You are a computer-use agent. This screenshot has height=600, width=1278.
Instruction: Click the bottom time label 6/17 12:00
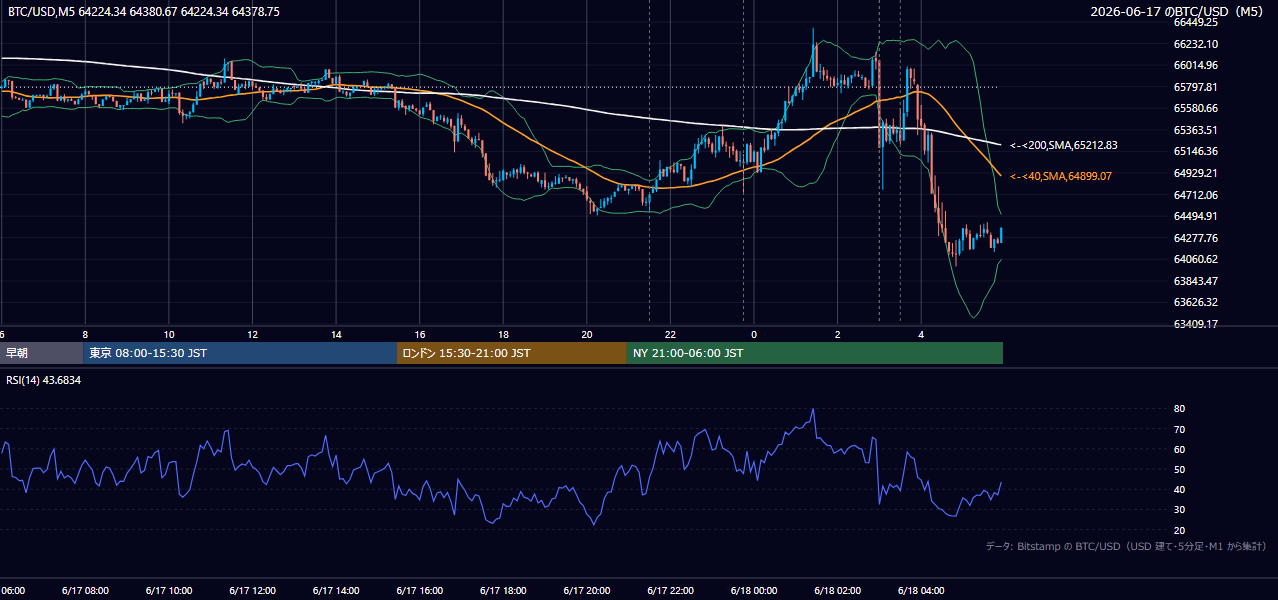pos(253,591)
